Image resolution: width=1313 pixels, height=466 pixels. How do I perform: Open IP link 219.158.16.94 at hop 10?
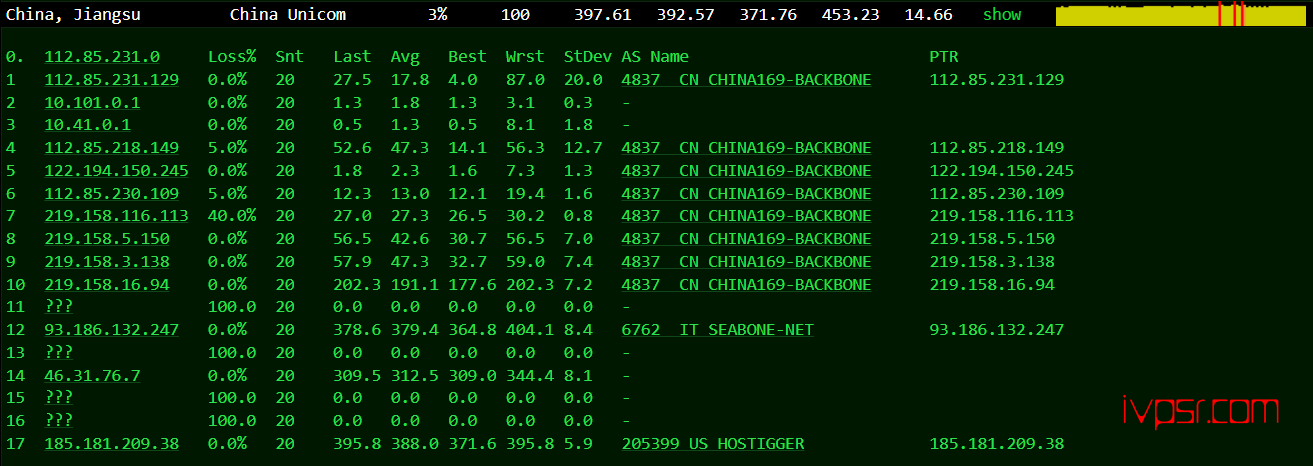pos(107,285)
